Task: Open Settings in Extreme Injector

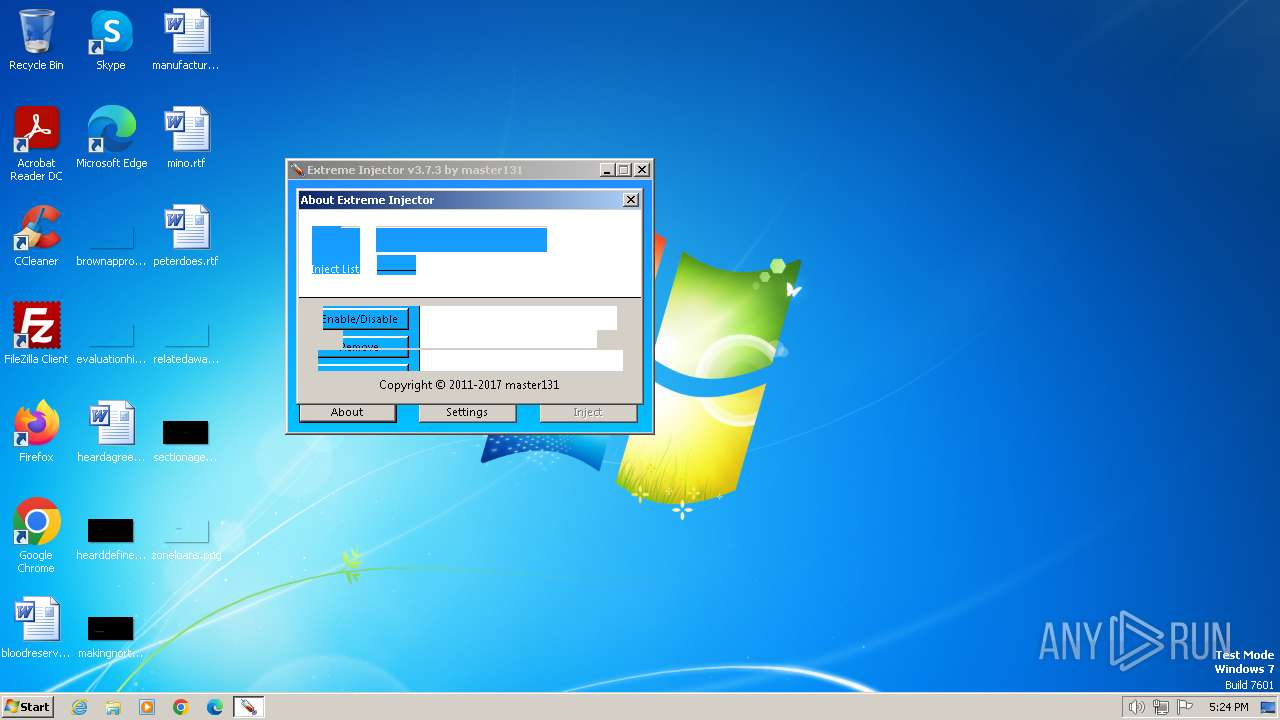Action: (x=467, y=412)
